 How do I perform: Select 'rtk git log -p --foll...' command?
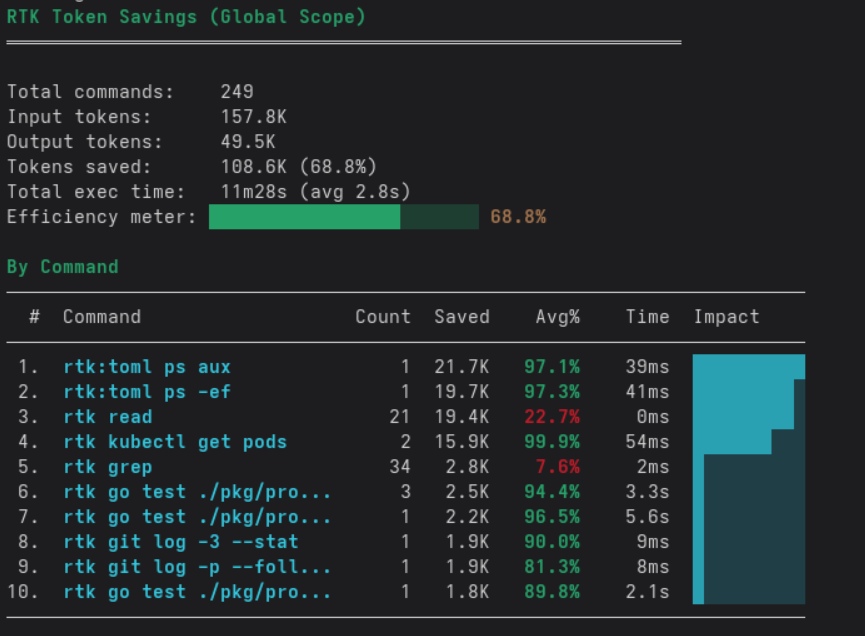tap(197, 566)
